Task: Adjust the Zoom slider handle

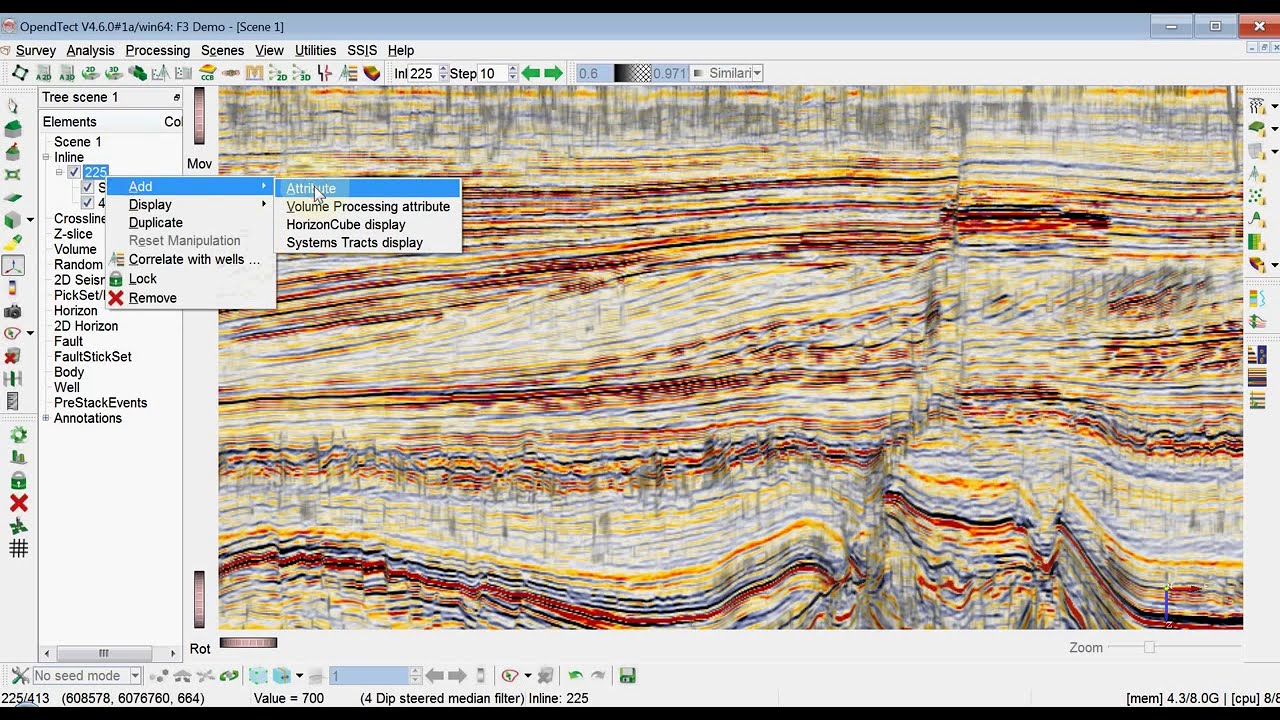Action: (1149, 647)
